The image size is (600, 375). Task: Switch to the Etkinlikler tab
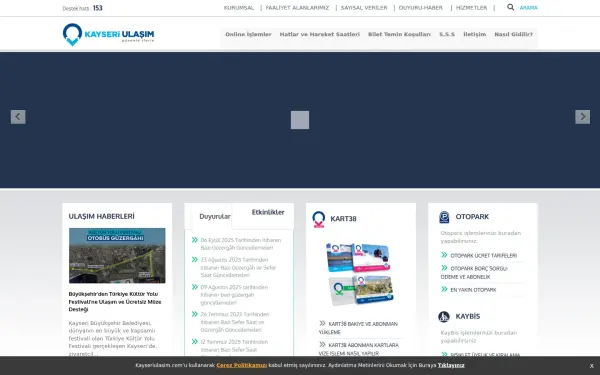[268, 212]
